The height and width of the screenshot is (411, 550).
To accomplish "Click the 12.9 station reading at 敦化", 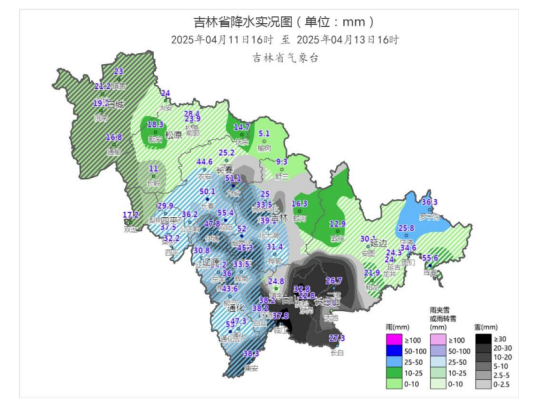I will click(337, 224).
